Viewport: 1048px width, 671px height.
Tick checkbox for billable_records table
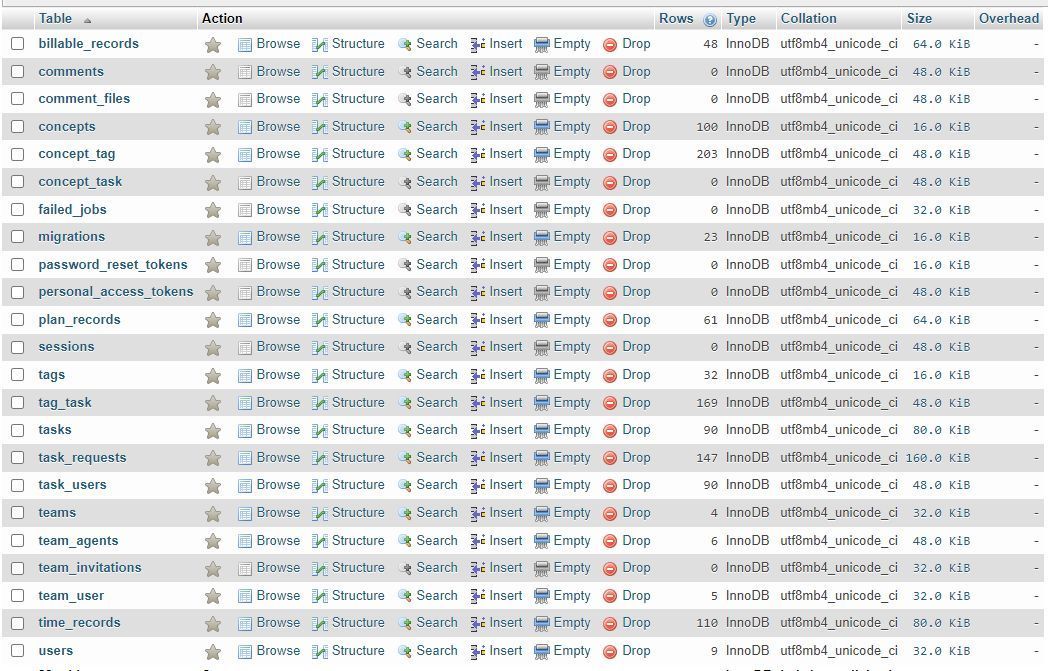click(18, 43)
